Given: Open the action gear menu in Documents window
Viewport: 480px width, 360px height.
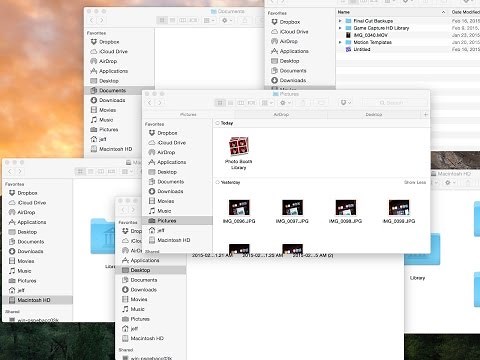Looking at the screenshot, I should [227, 20].
